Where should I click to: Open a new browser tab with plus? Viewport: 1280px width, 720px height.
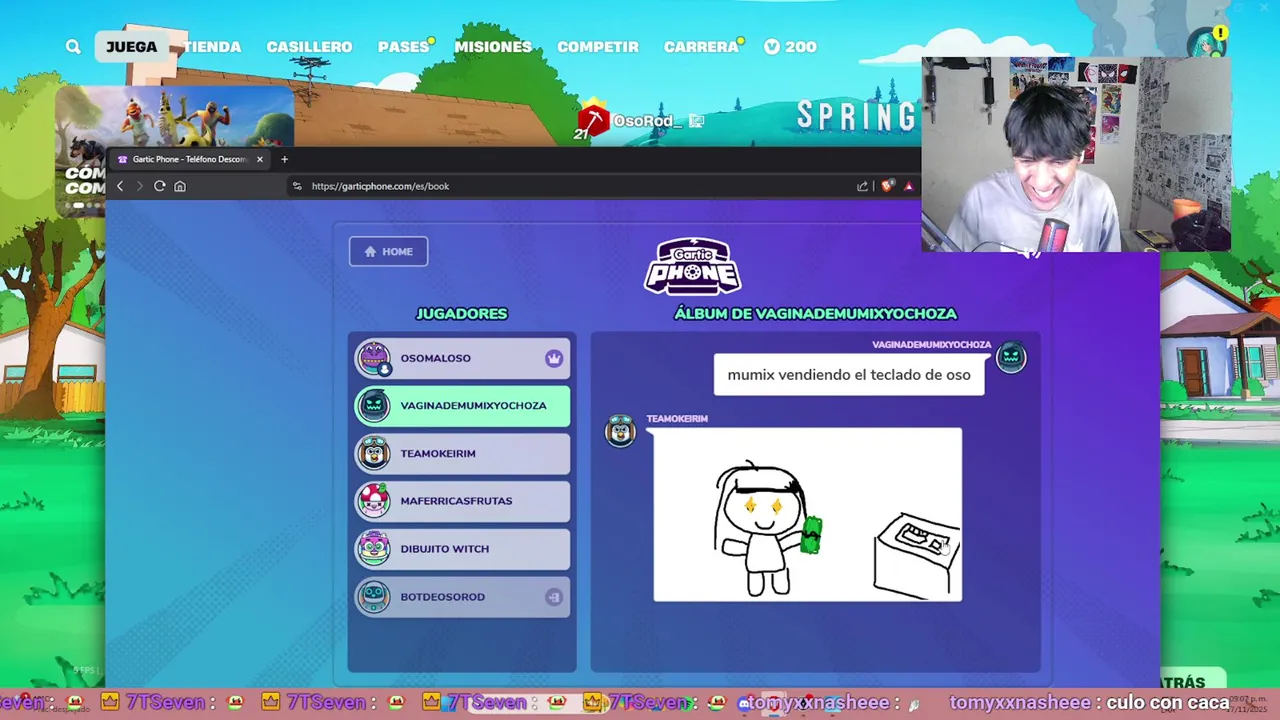click(x=284, y=159)
